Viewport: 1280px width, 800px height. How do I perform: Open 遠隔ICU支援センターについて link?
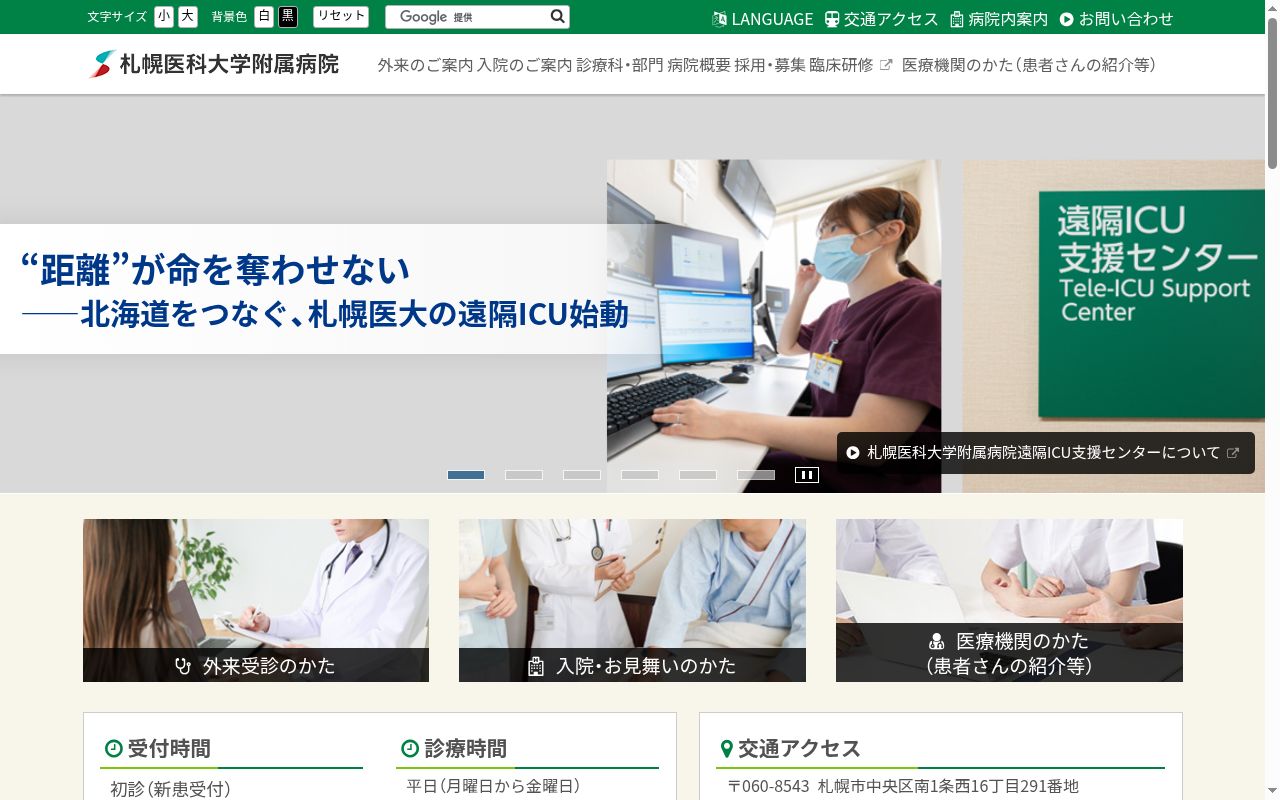1044,453
